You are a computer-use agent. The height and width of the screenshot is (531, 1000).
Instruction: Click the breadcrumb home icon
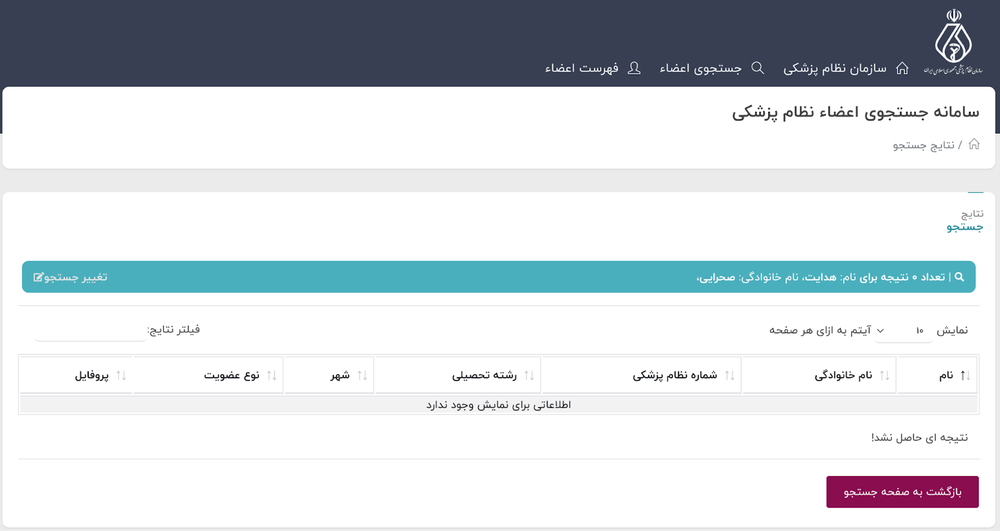974,145
